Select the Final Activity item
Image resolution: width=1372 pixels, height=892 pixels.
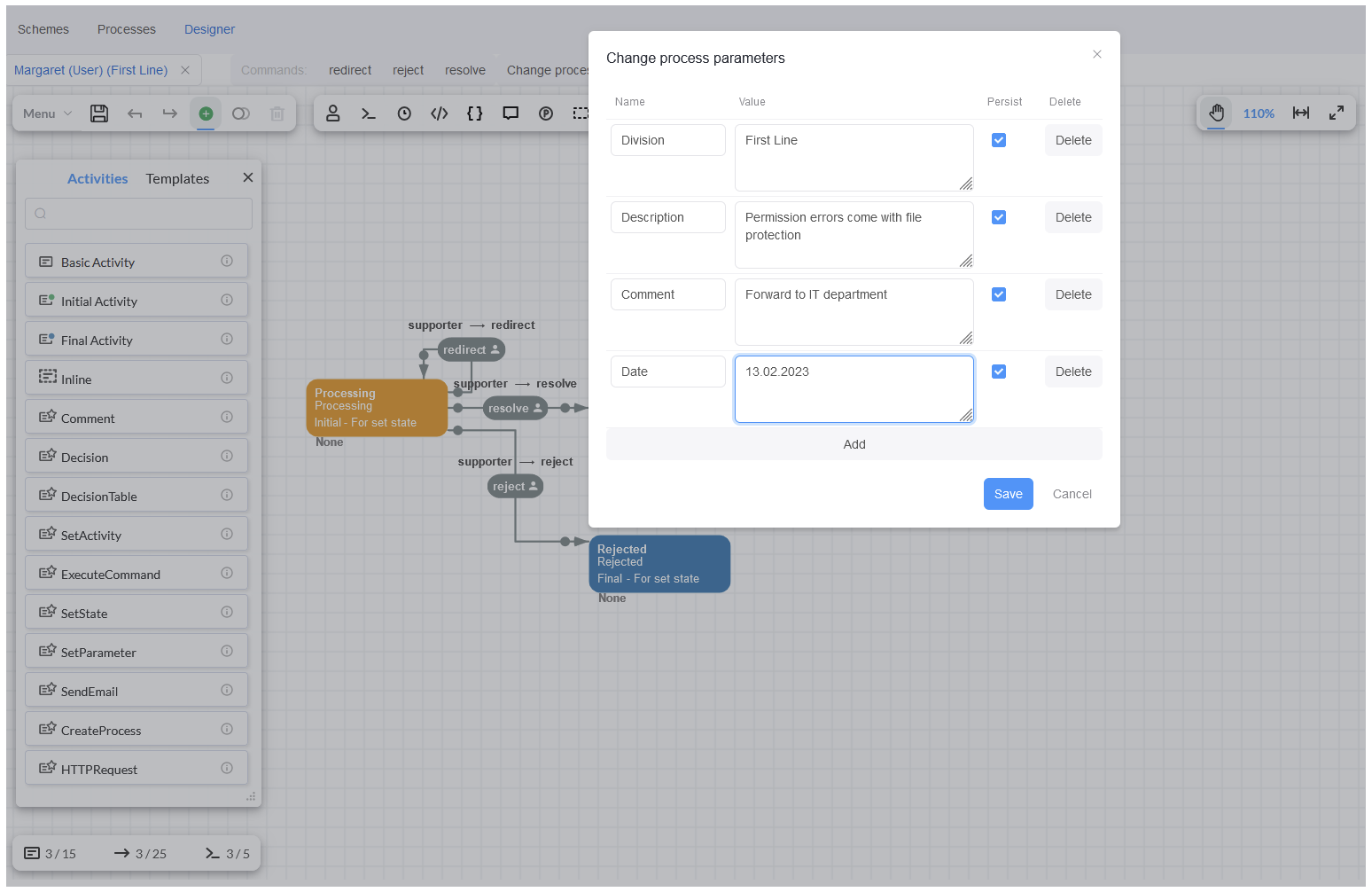pyautogui.click(x=136, y=339)
